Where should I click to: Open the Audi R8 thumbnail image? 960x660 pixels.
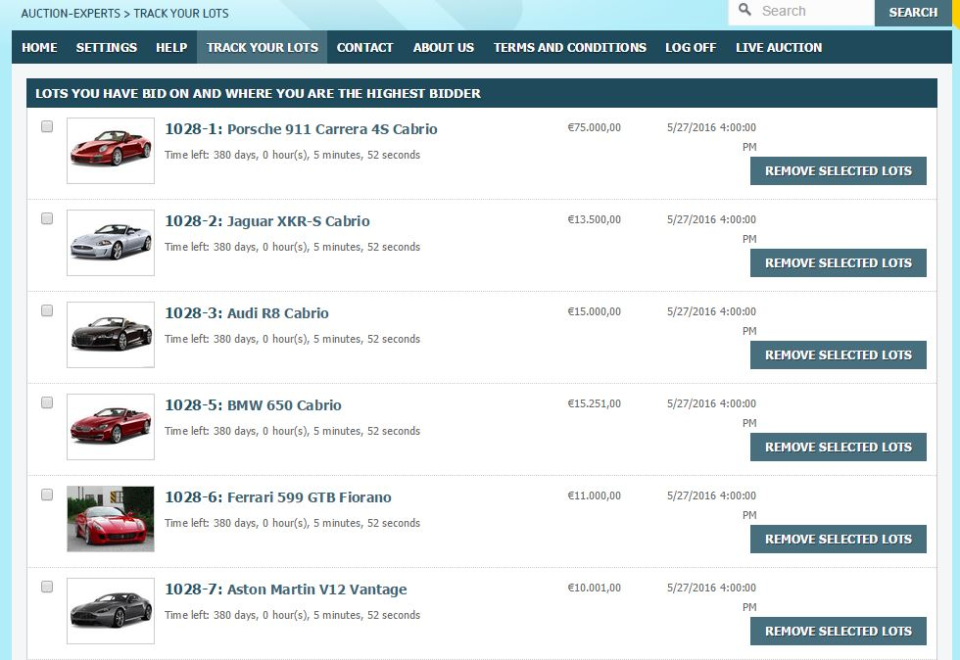pyautogui.click(x=111, y=335)
